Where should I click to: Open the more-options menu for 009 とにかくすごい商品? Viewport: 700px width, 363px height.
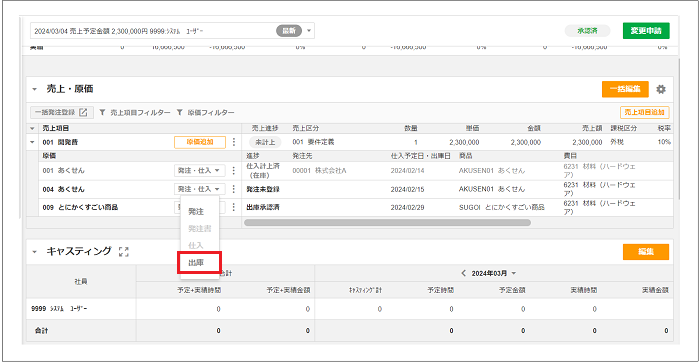233,207
